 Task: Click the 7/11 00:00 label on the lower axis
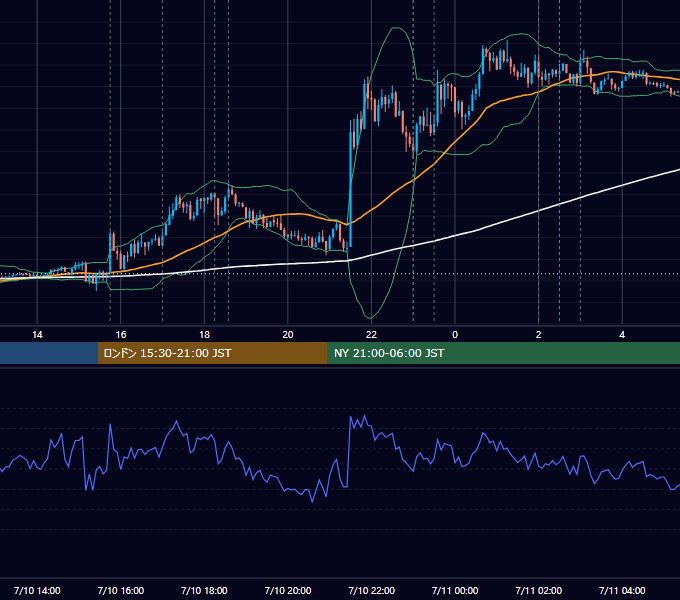tap(455, 590)
